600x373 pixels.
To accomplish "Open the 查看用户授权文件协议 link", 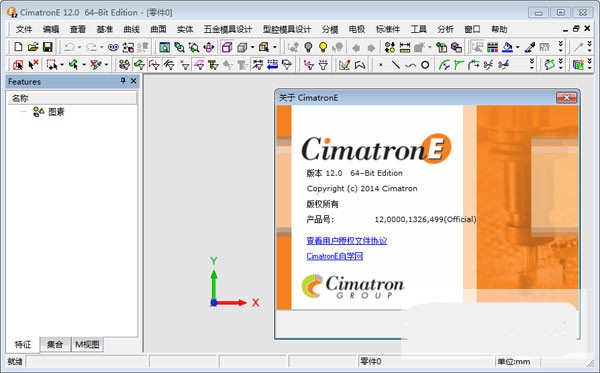I will 347,241.
